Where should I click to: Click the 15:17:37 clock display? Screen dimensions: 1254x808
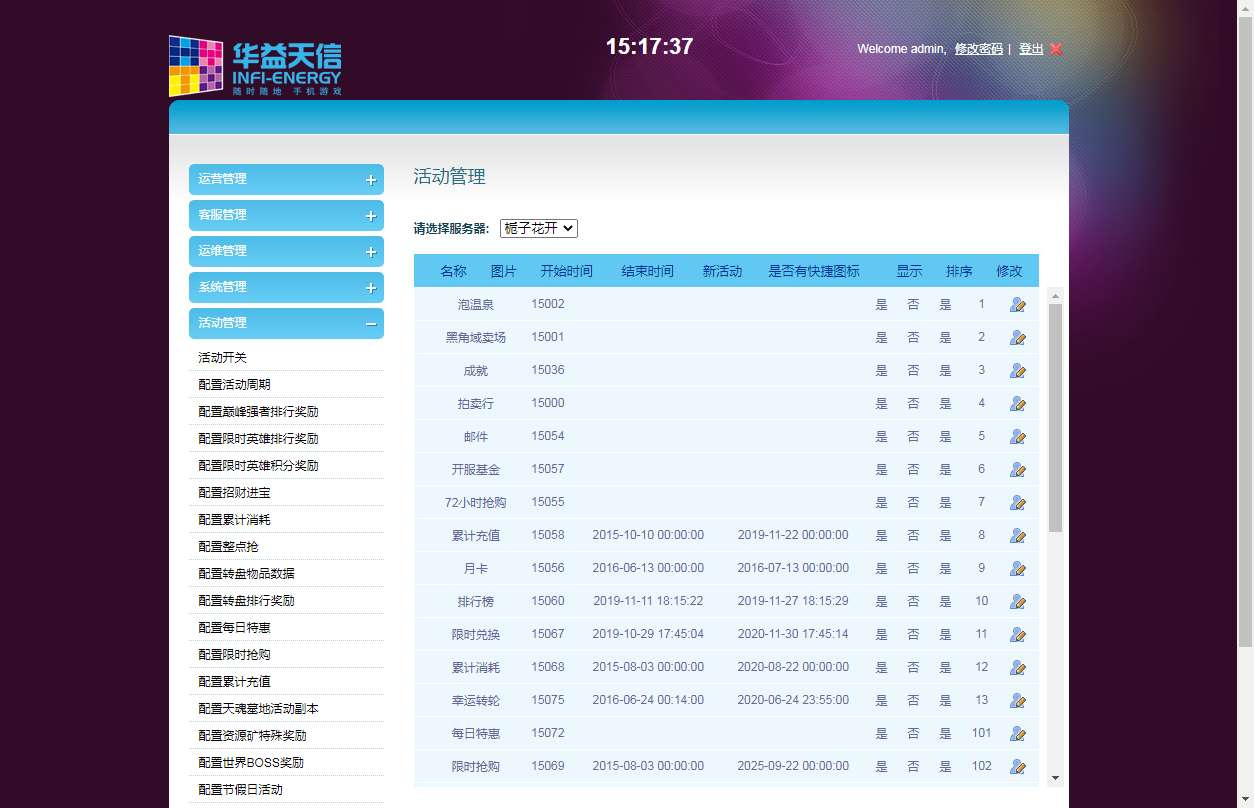click(649, 46)
